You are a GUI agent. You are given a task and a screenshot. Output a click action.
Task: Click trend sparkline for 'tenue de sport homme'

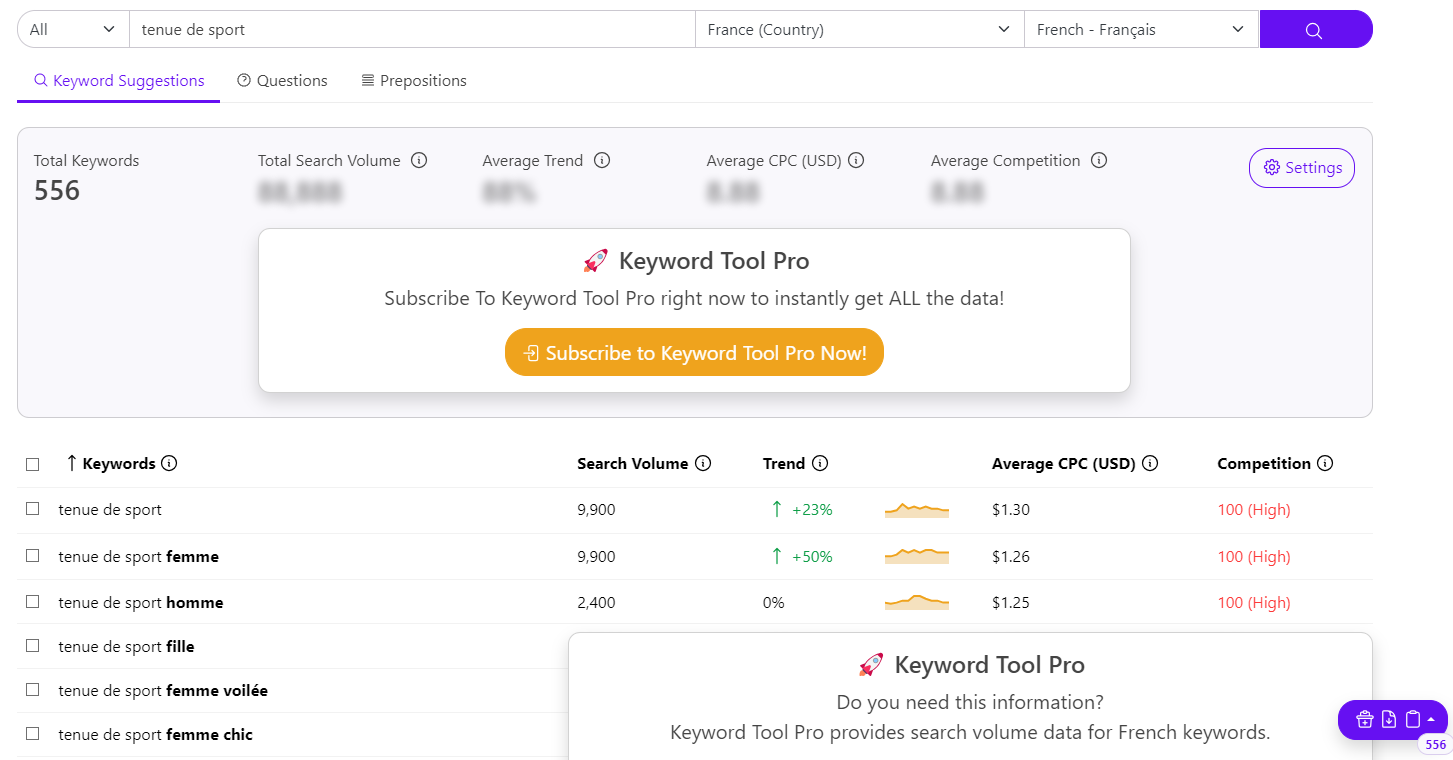917,602
